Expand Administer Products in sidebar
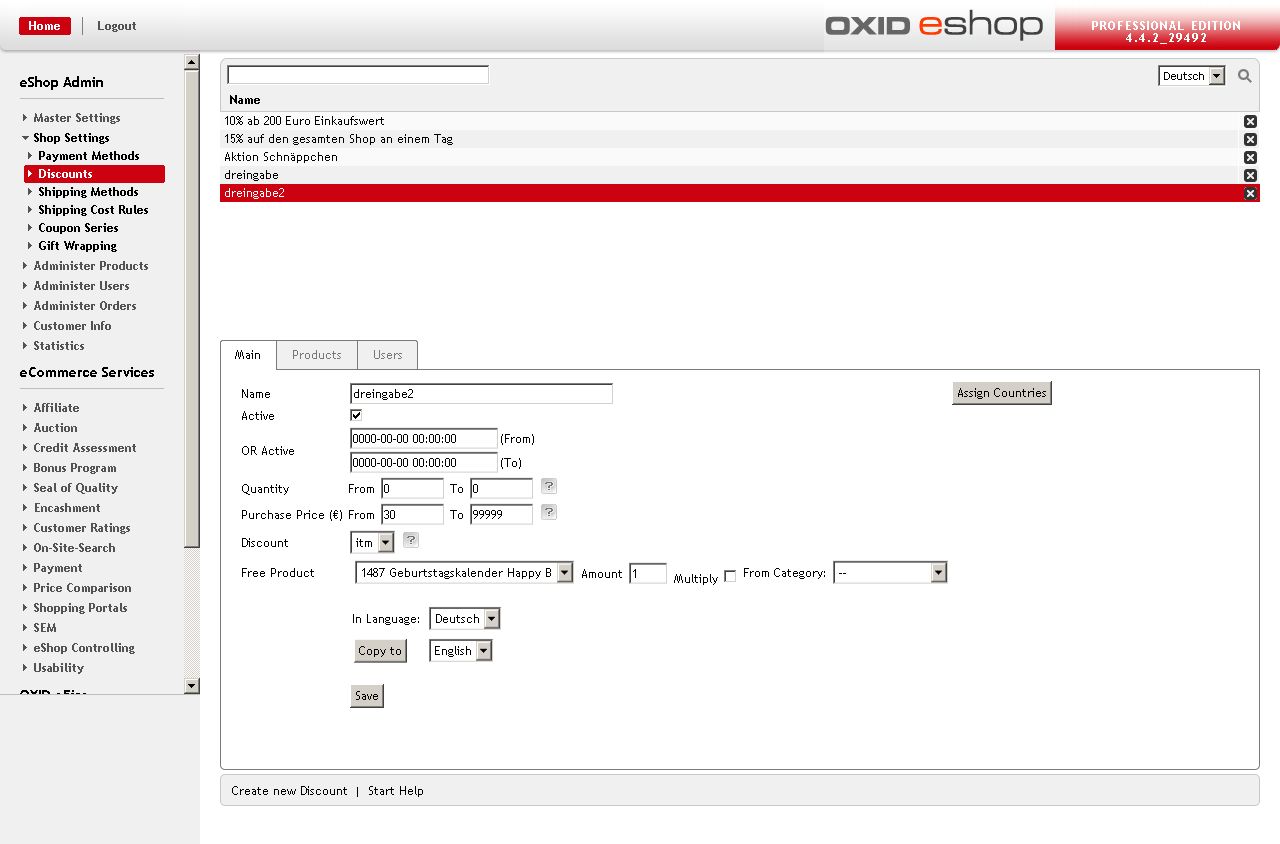1280x844 pixels. 90,266
